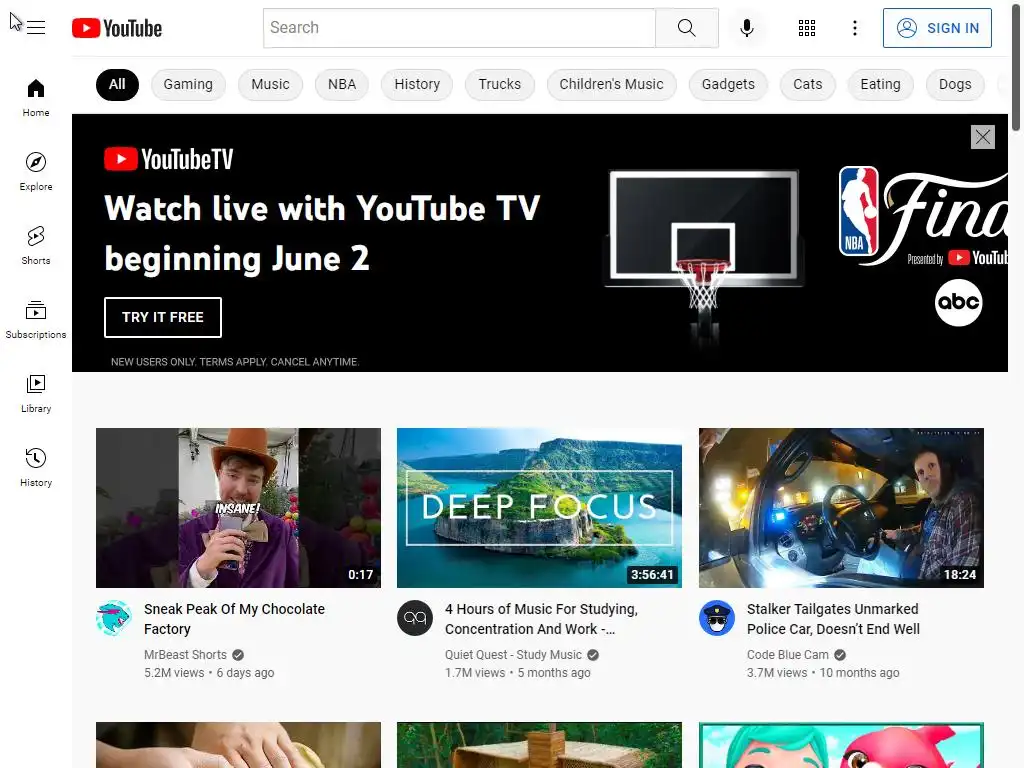Activate voice search microphone
Image resolution: width=1024 pixels, height=768 pixels.
click(747, 28)
